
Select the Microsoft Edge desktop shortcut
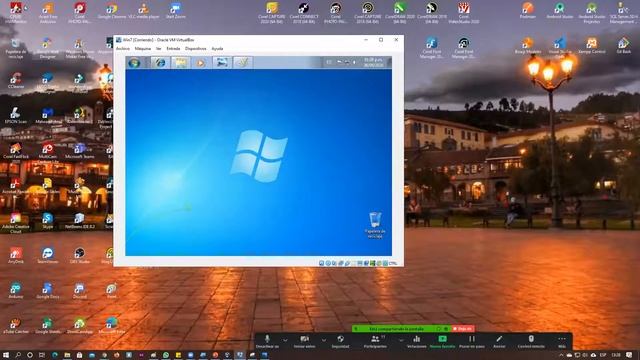(111, 326)
